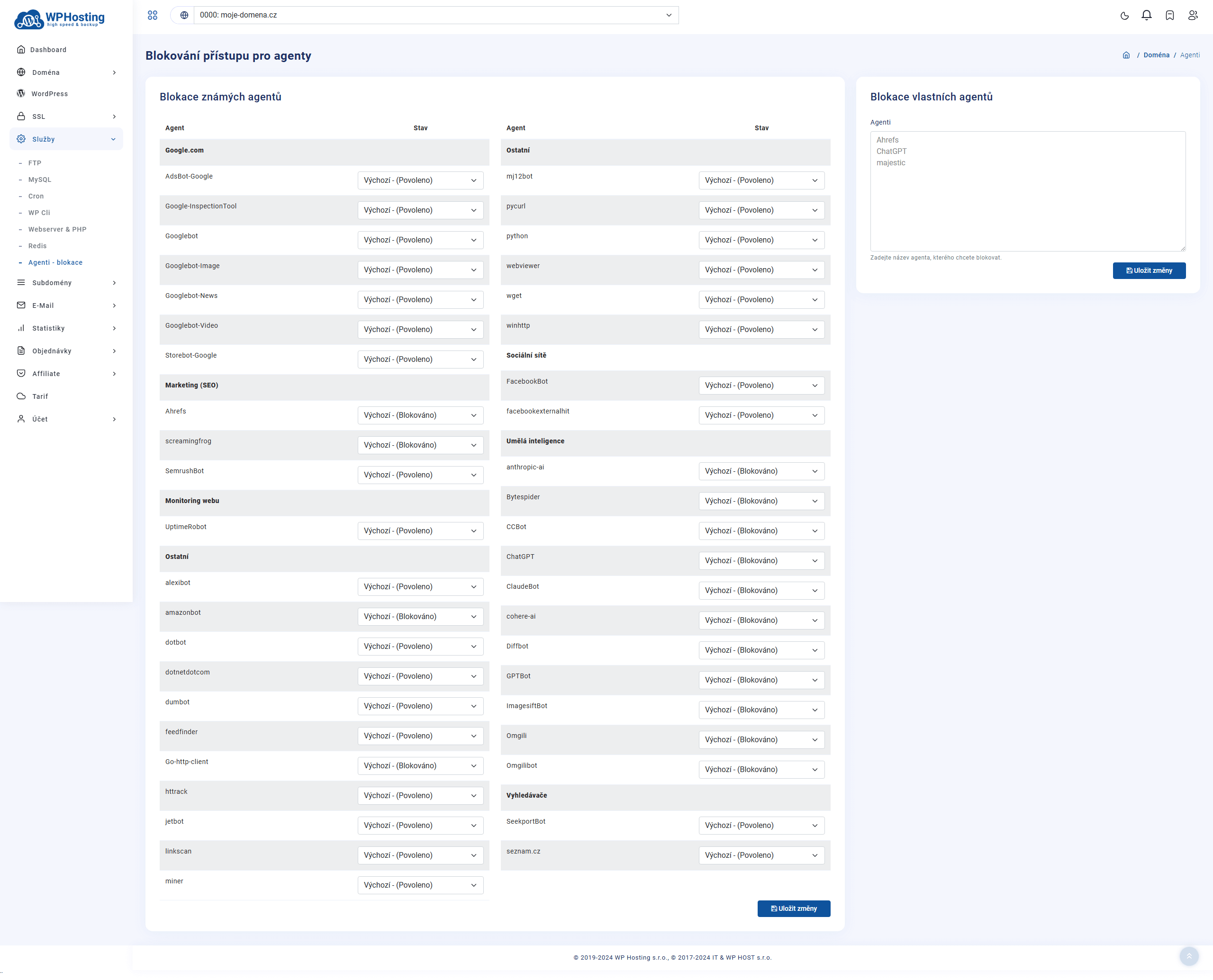Click into the Agenti textarea
The height and width of the screenshot is (980, 1213).
1027,191
